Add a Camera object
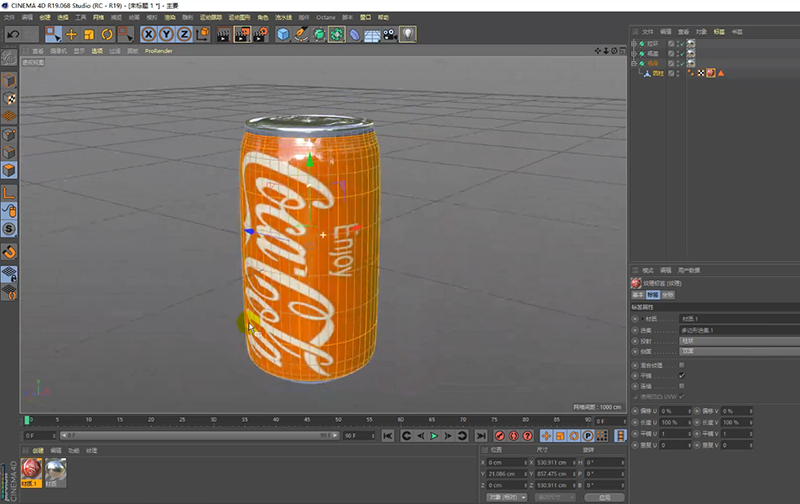800x504 pixels. pos(390,34)
